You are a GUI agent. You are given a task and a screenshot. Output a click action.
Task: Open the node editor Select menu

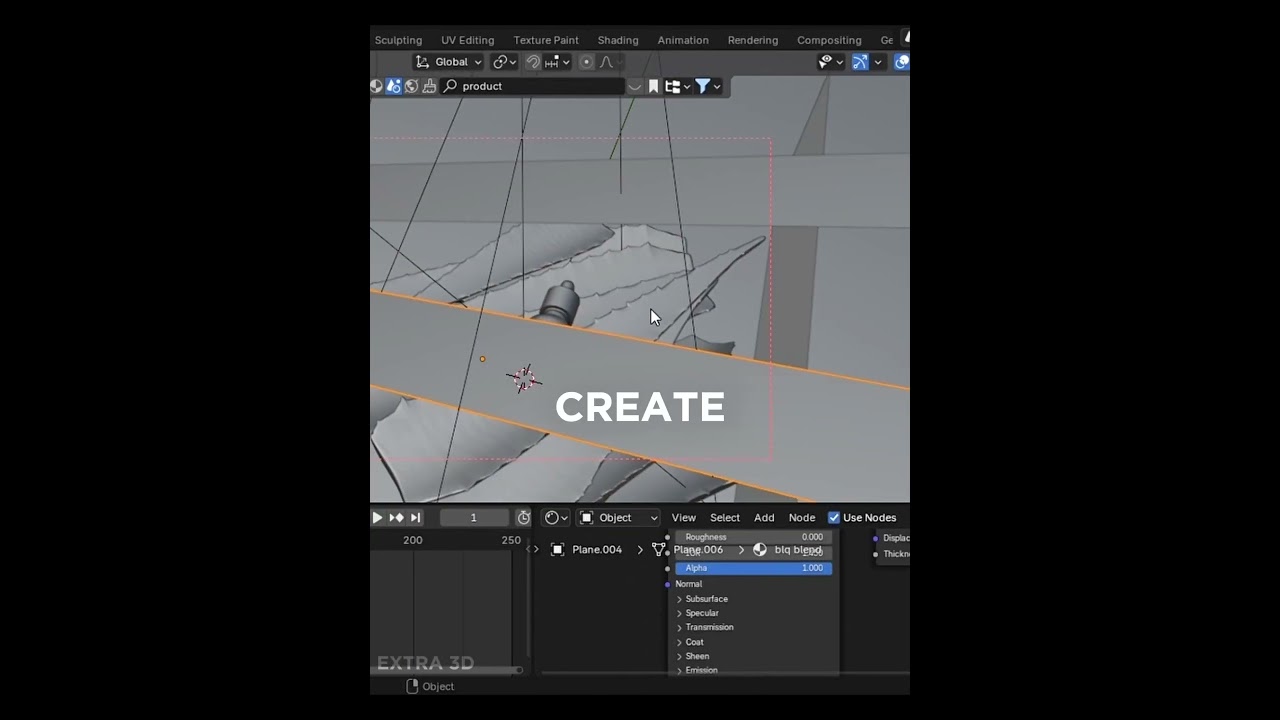click(725, 517)
